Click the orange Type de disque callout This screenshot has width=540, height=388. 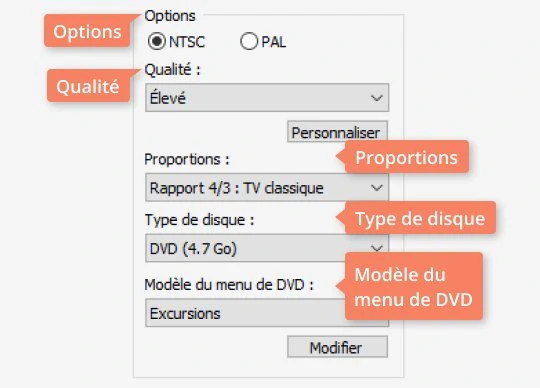(x=420, y=218)
